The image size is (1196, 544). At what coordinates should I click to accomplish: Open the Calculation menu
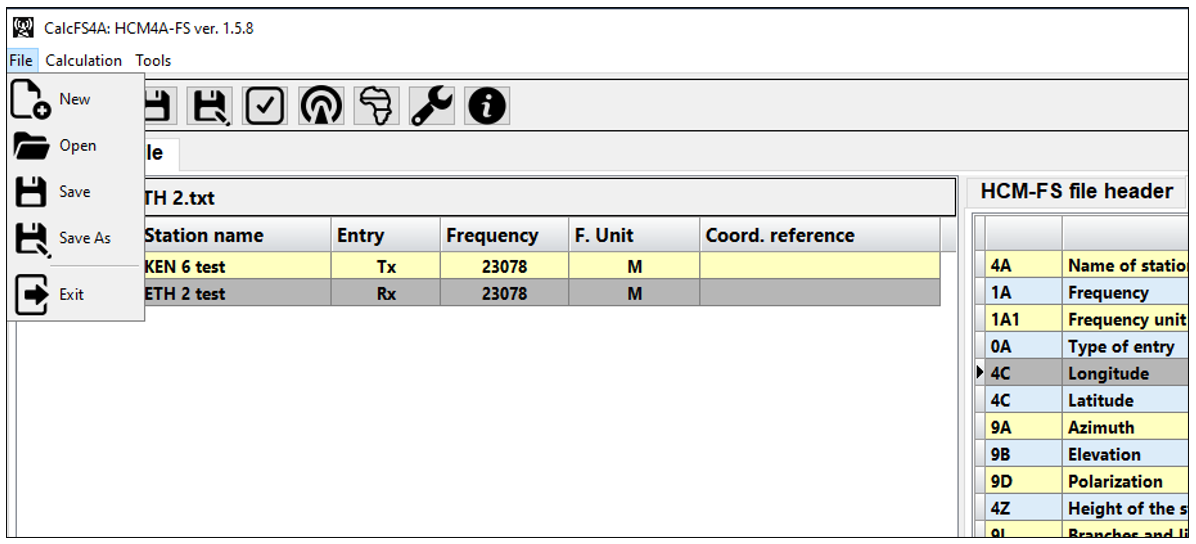pyautogui.click(x=84, y=60)
